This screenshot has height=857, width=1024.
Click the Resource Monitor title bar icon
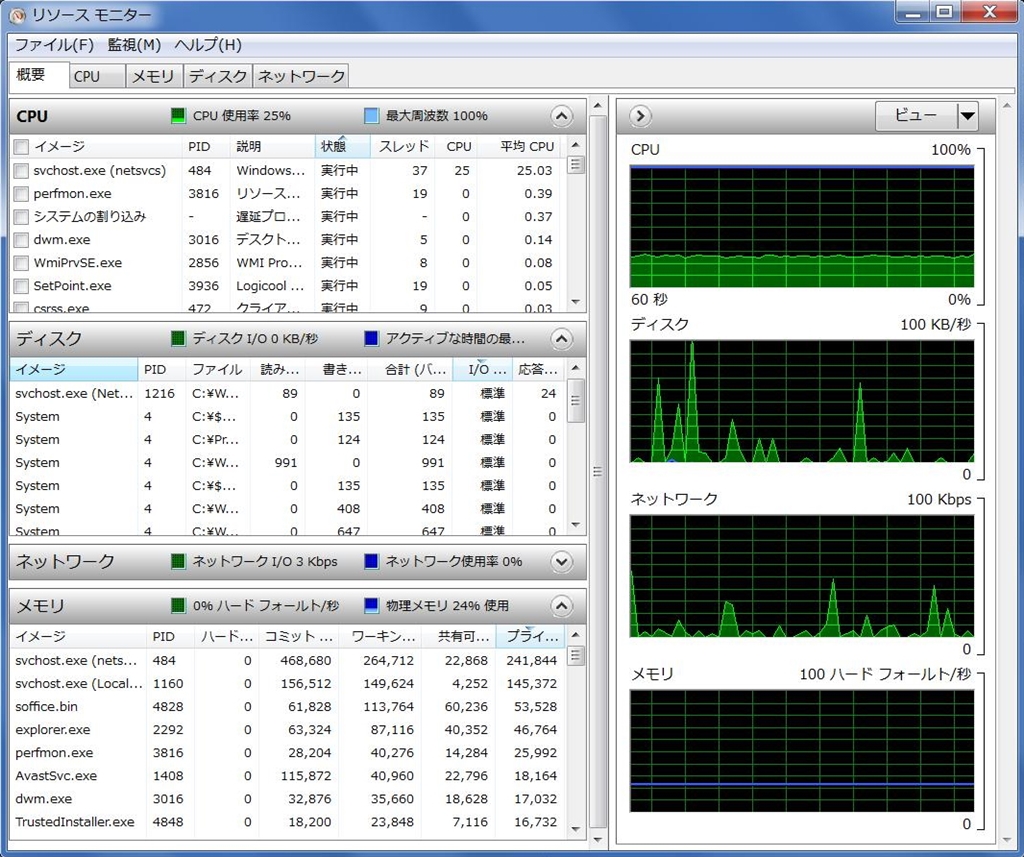point(18,15)
